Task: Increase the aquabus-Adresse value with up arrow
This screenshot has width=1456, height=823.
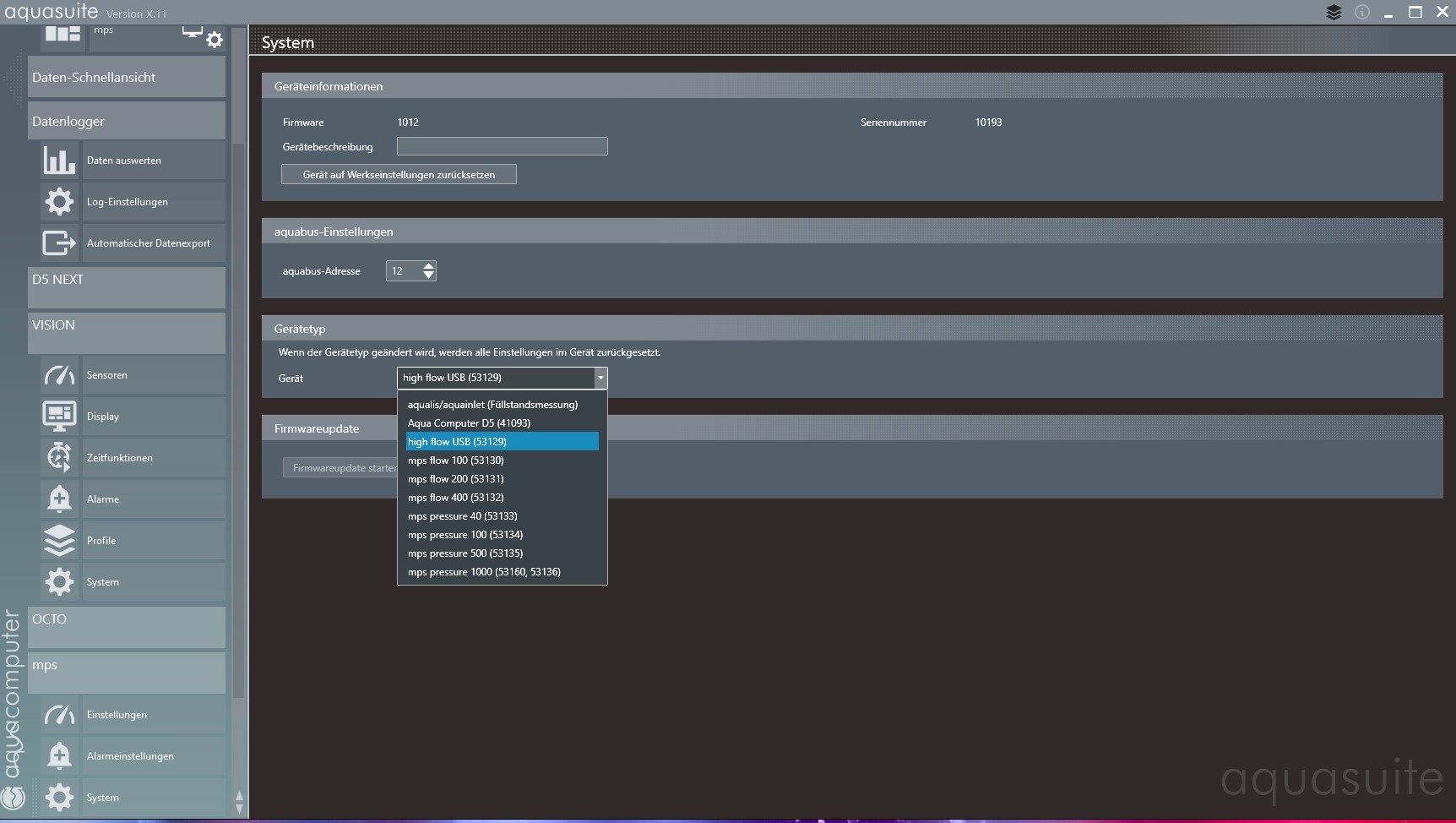Action: [429, 266]
